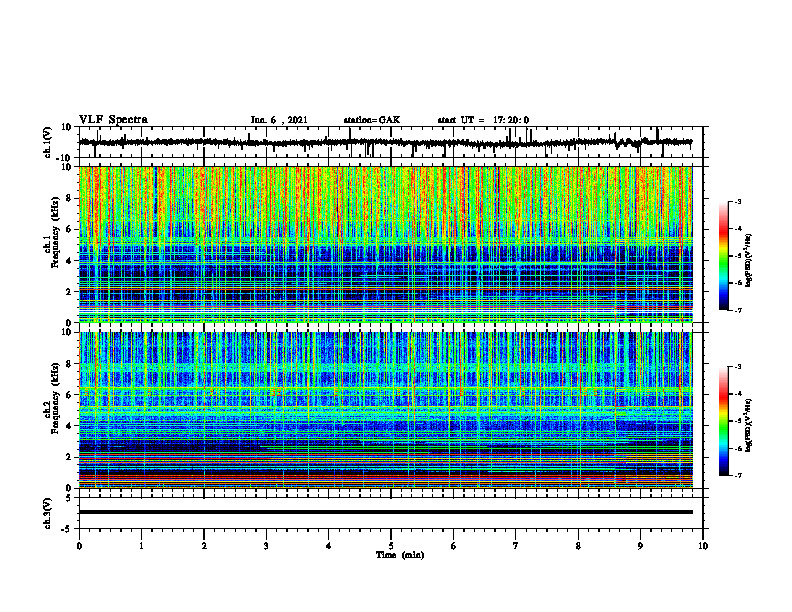Select the "start UT = 17:20:0" text
The image size is (792, 612).
(x=483, y=120)
